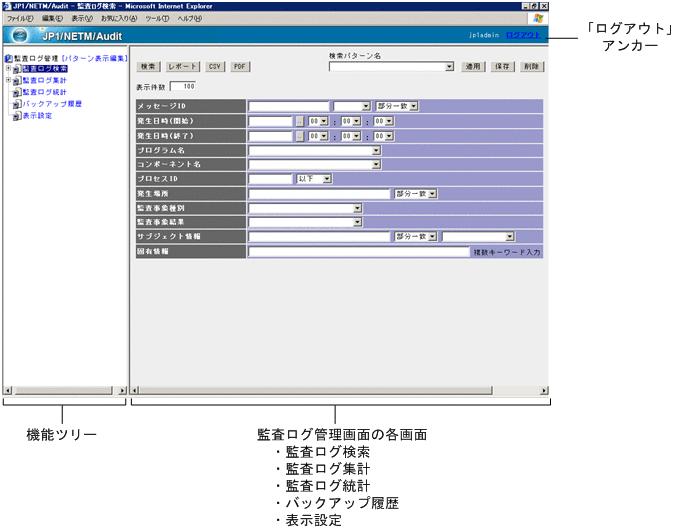Click the Windows logo in browser corner
Image resolution: width=683 pixels, height=532 pixels.
pos(539,19)
